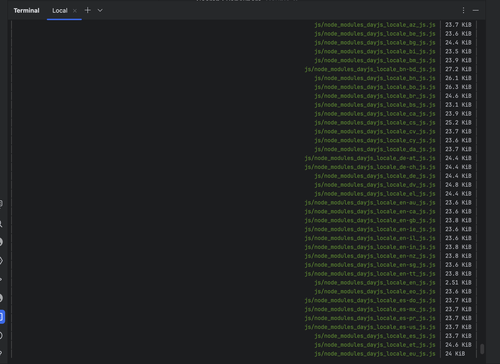Screen dimensions: 500x364
Task: Click the 26.3 KiB size value
Action: pos(458,87)
